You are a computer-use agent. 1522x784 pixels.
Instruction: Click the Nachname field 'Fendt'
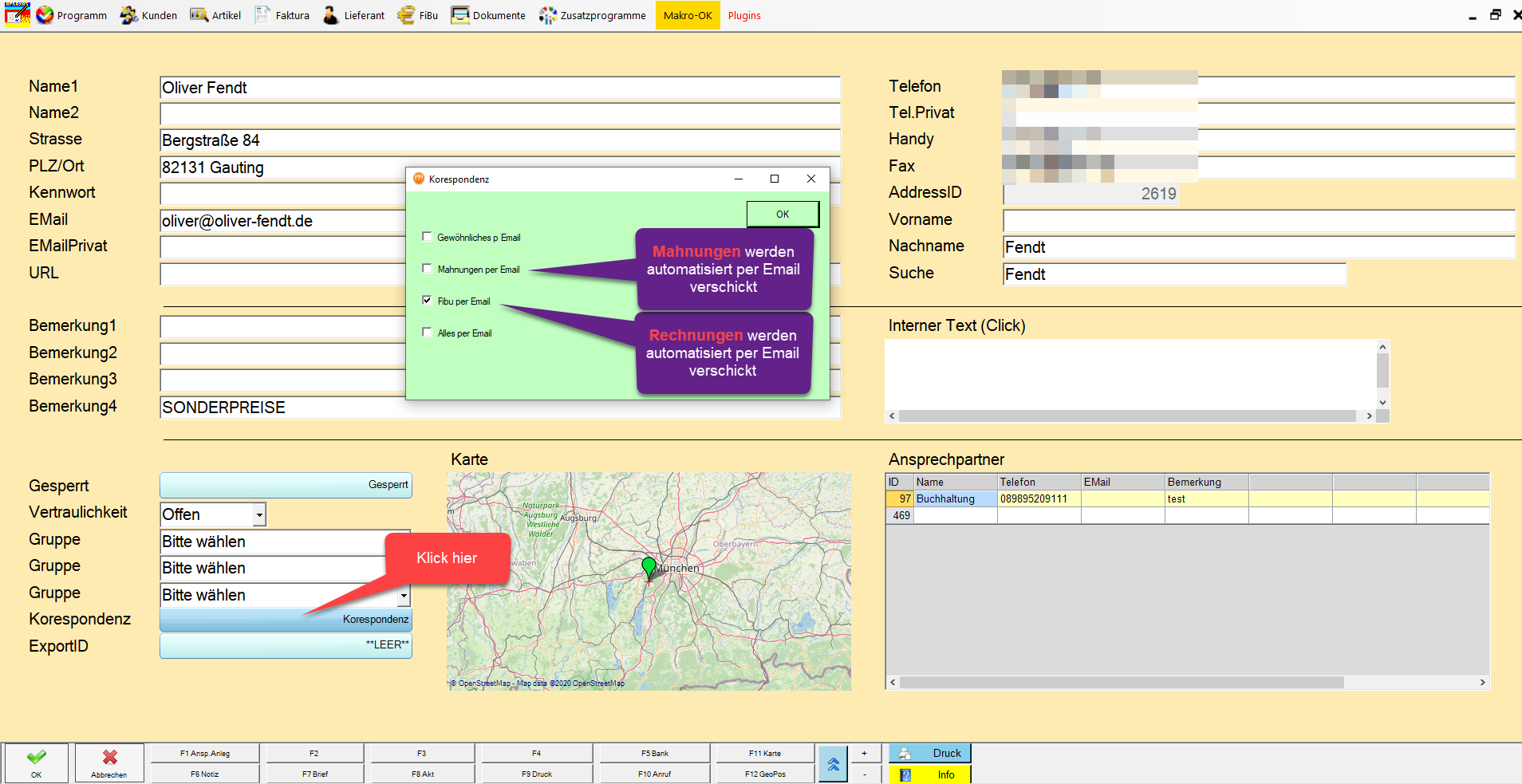(x=1259, y=247)
